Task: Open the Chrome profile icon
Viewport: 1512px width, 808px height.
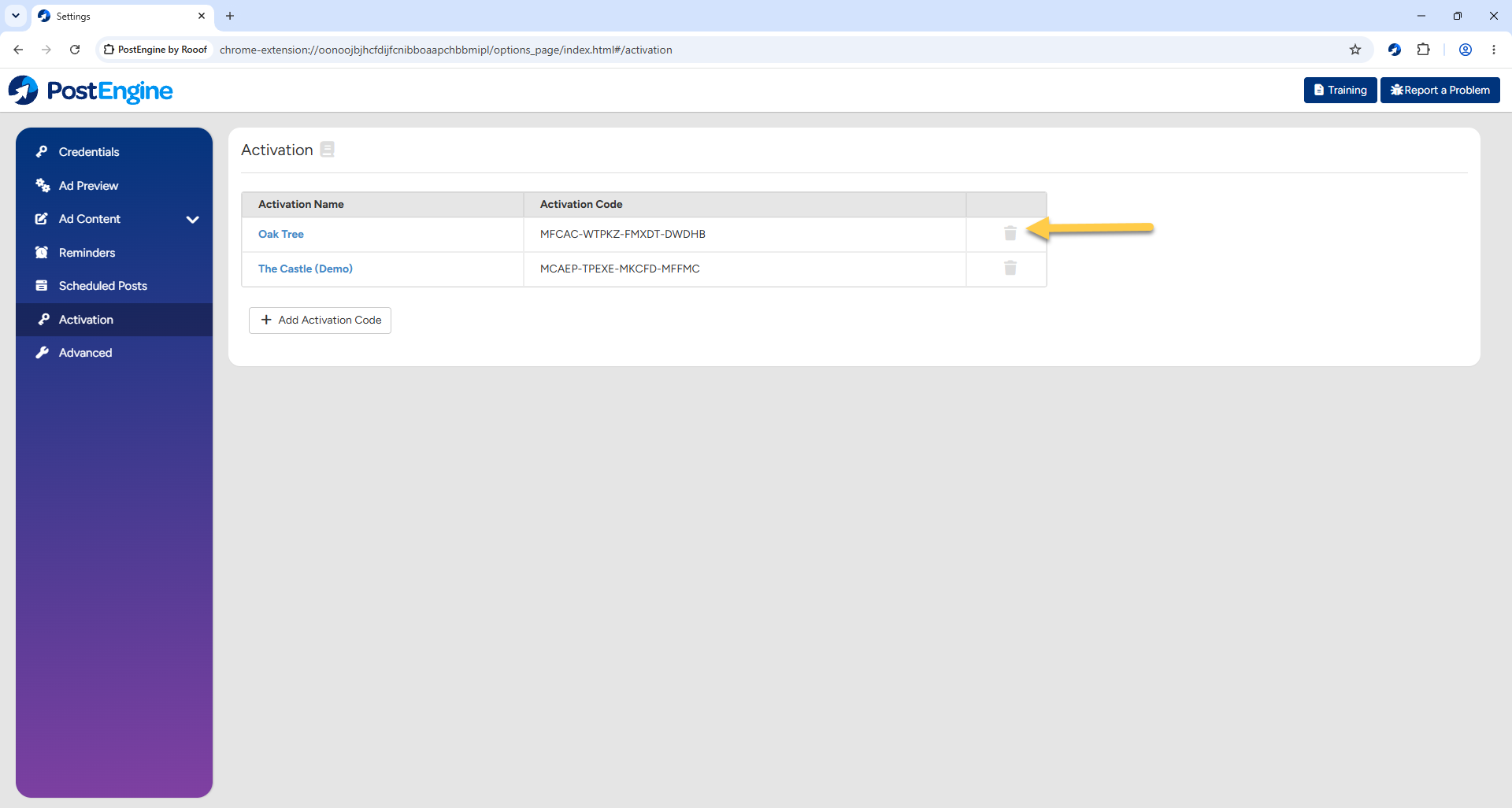Action: pos(1466,50)
